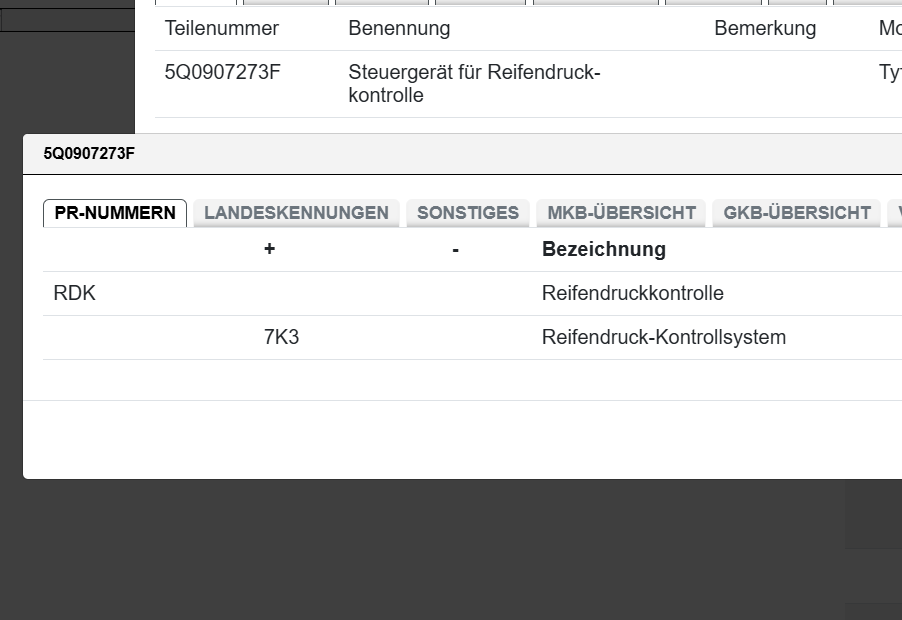
Task: Open the LANDESKENNUNGEN tab
Action: tap(296, 213)
